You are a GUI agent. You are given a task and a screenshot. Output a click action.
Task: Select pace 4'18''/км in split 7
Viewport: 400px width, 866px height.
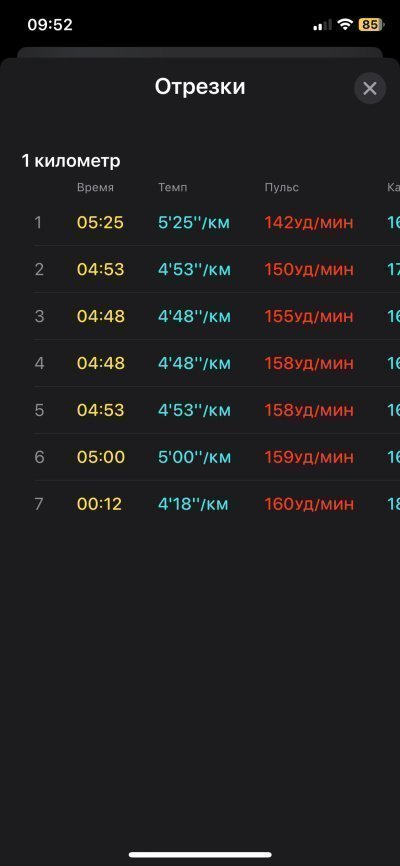(193, 505)
